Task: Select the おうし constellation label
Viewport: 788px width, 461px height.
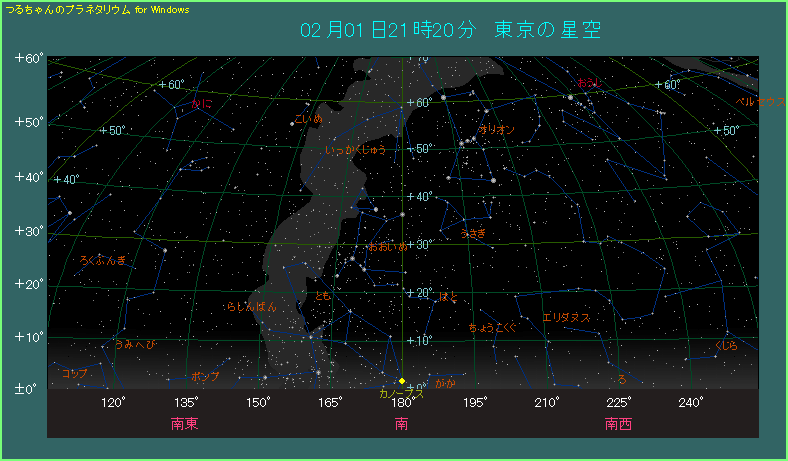Action: [589, 82]
